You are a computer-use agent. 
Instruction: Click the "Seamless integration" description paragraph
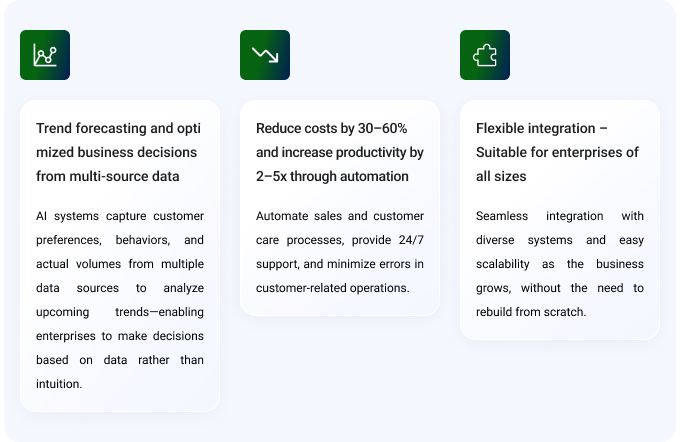coord(559,264)
